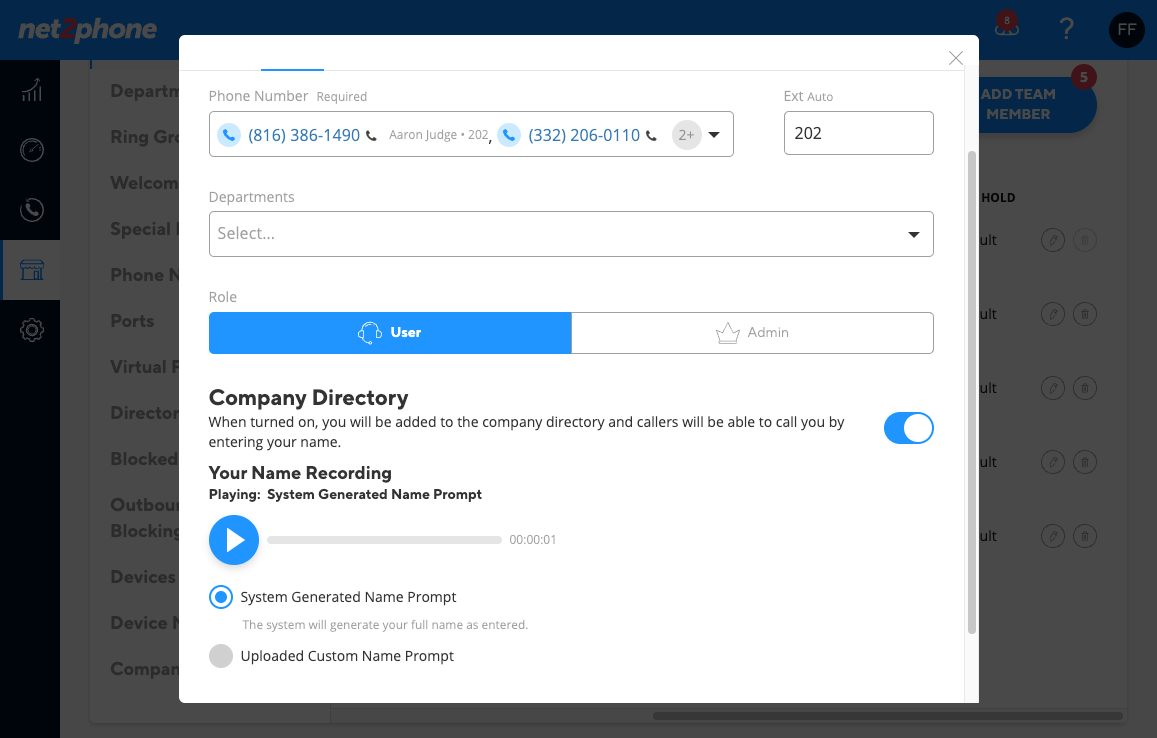Select the (332) 206-0110 phone number
Screen dimensions: 1157x738
584,135
